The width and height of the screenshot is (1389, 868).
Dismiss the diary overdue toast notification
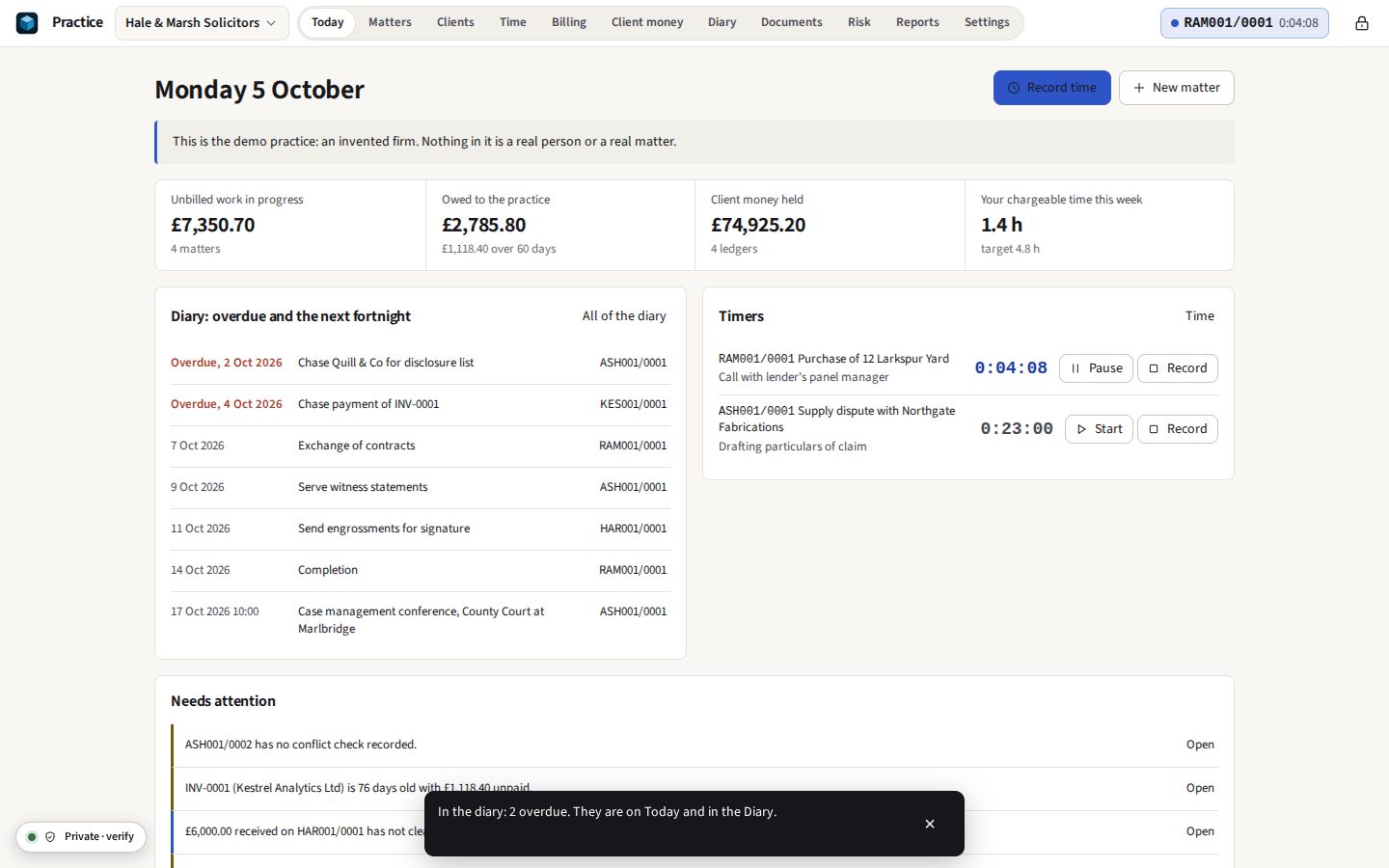tap(930, 824)
